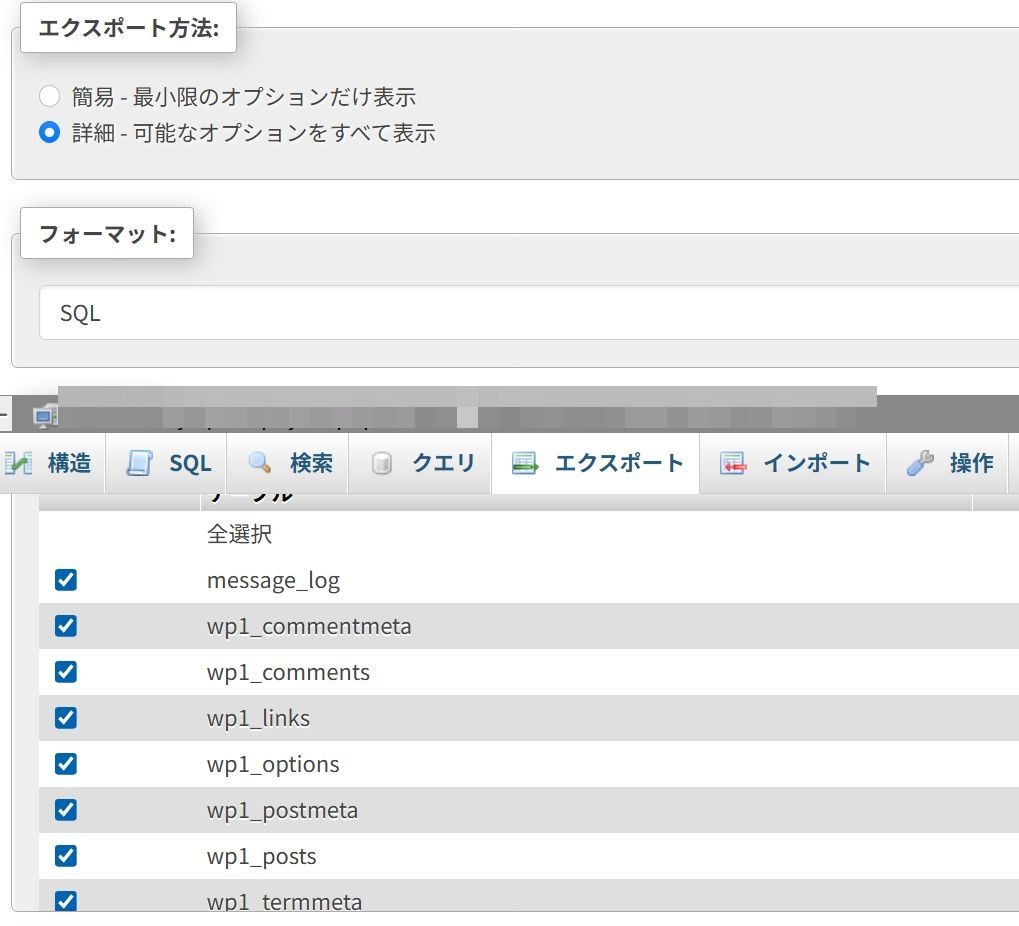Uncheck the wp1_commentmeta checkbox
The image size is (1019, 926).
(66, 626)
